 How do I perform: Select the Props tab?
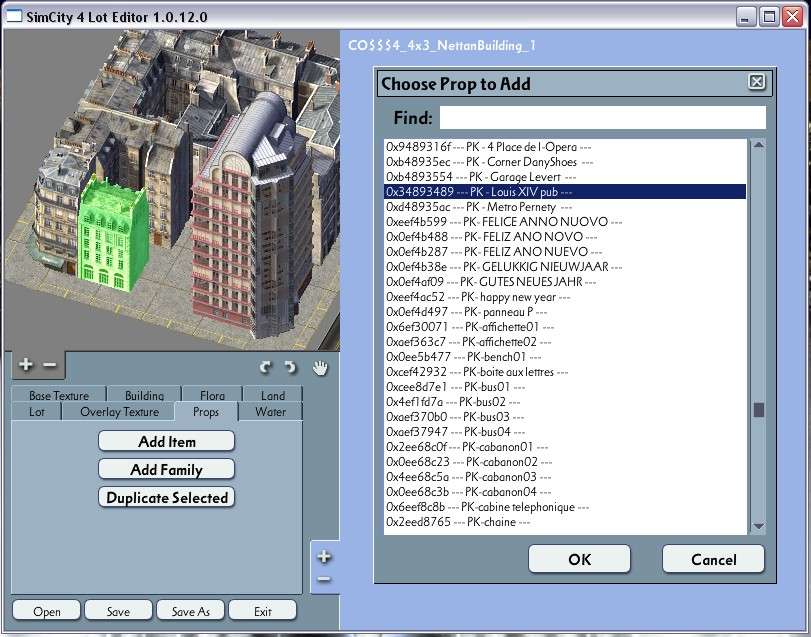coord(206,412)
